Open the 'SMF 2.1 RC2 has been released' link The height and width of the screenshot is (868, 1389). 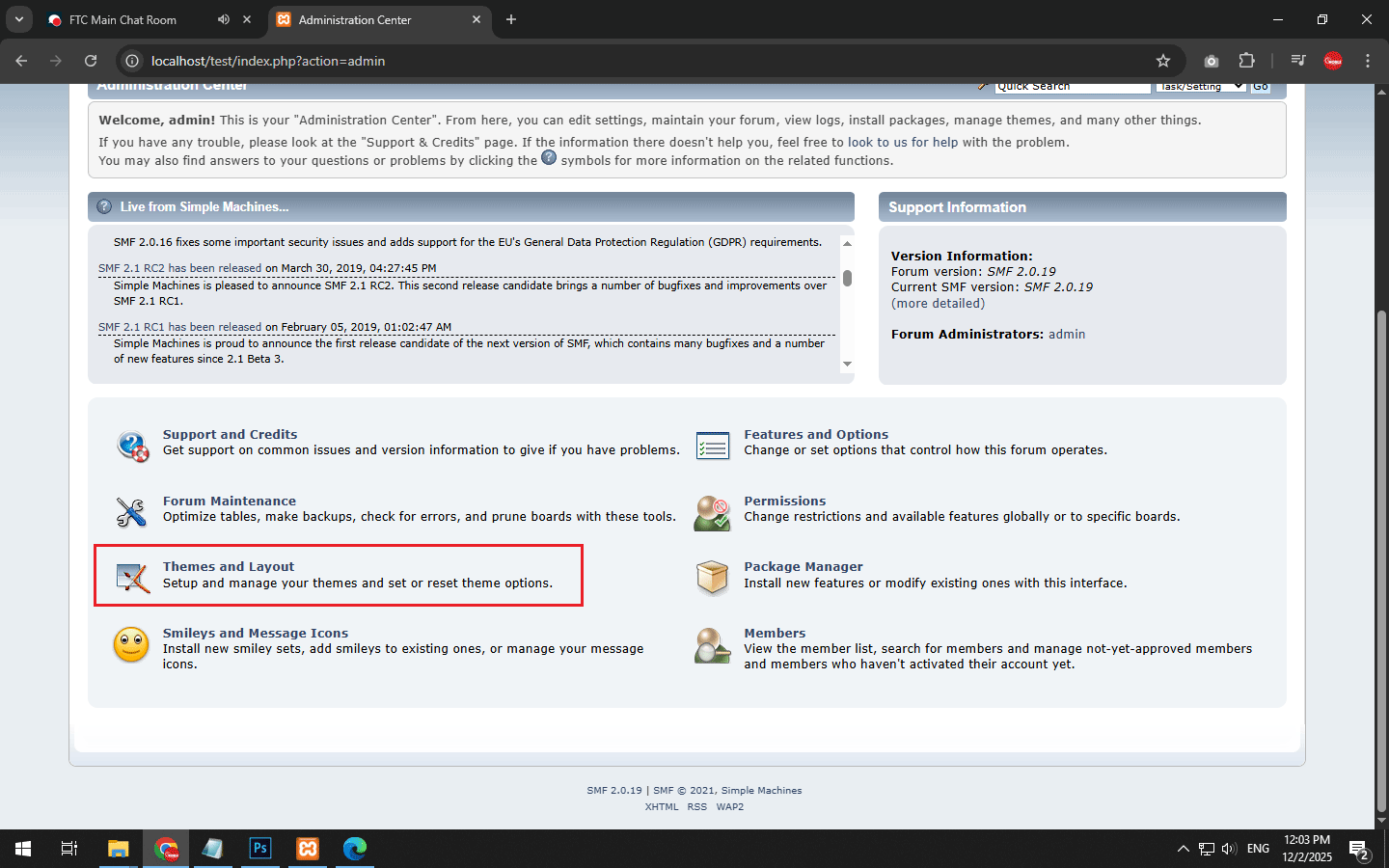click(179, 268)
